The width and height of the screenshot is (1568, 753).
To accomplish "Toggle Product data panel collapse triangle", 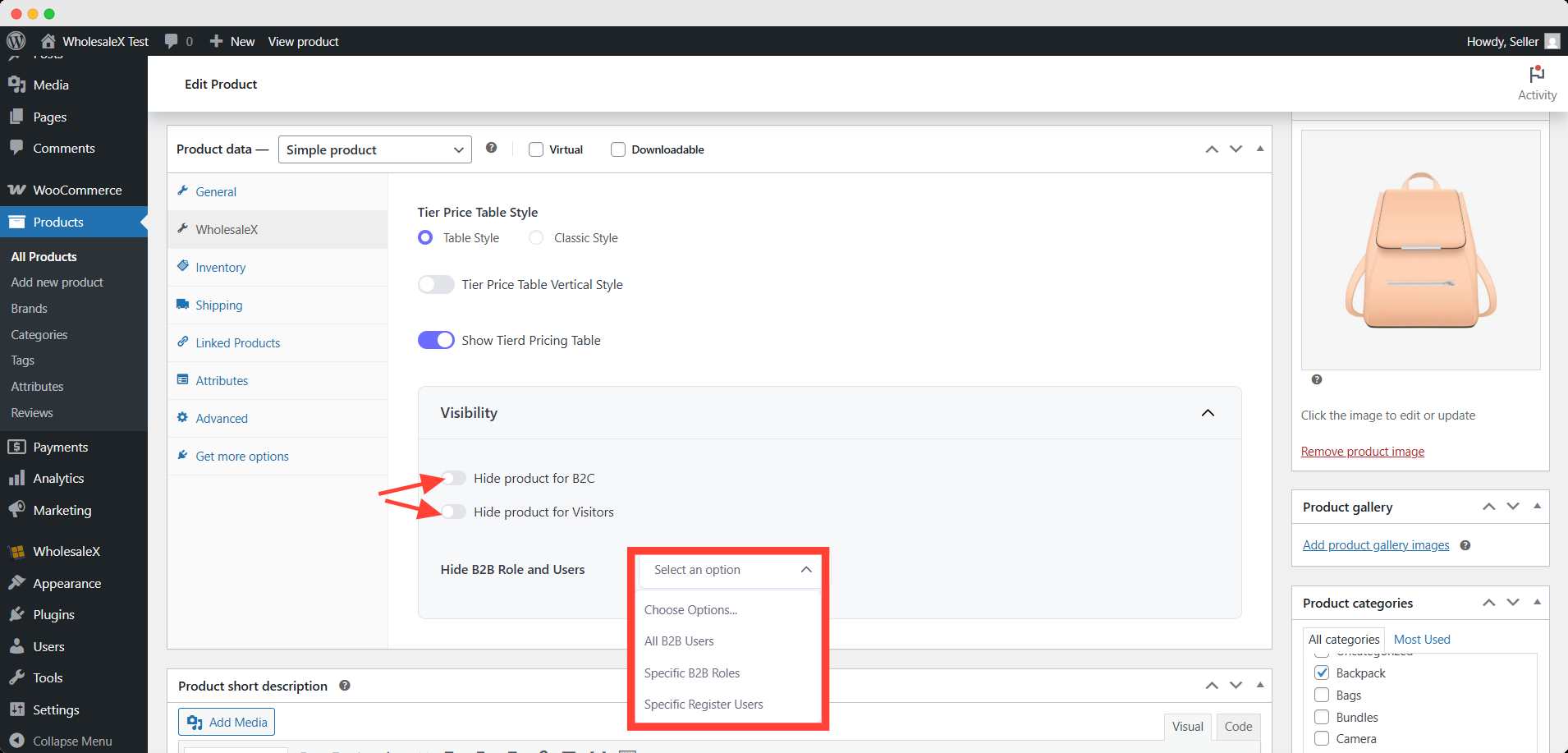I will (1260, 149).
